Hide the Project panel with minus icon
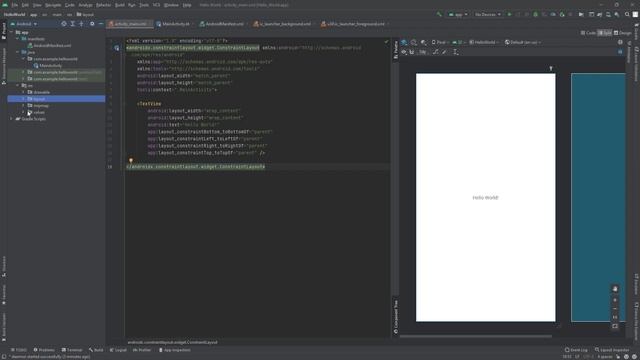The width and height of the screenshot is (640, 360). point(101,24)
